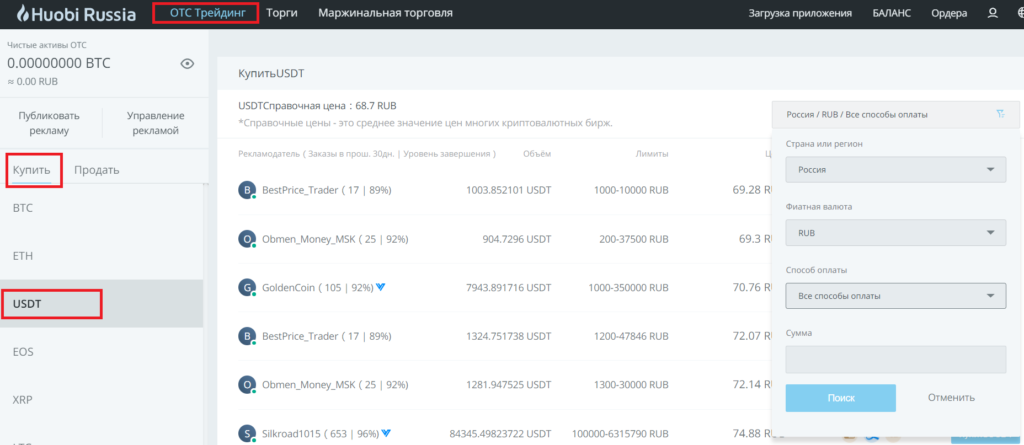
Task: Click Публиковать рекламу
Action: (49, 123)
